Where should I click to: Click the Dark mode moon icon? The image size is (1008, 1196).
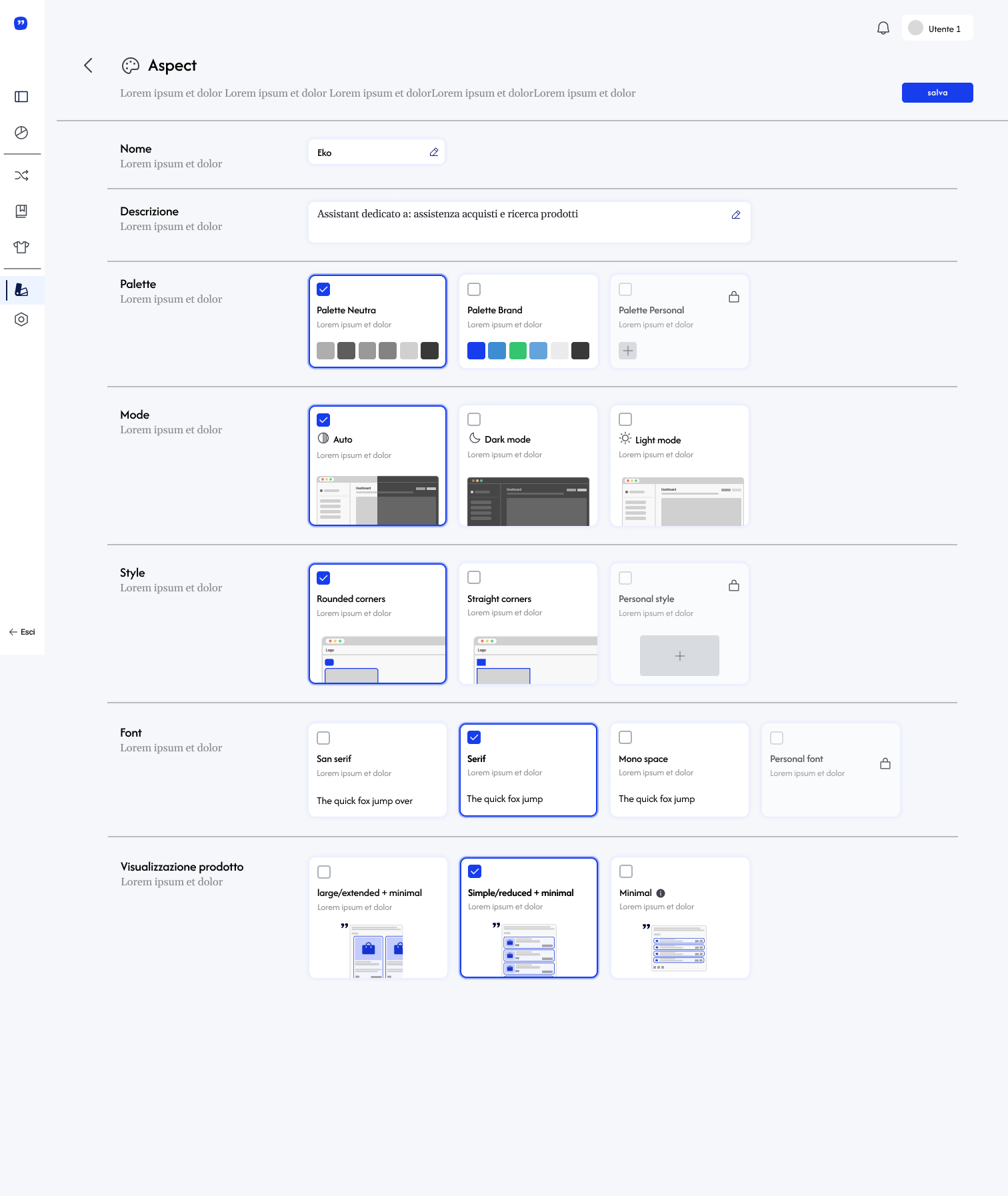click(x=475, y=438)
